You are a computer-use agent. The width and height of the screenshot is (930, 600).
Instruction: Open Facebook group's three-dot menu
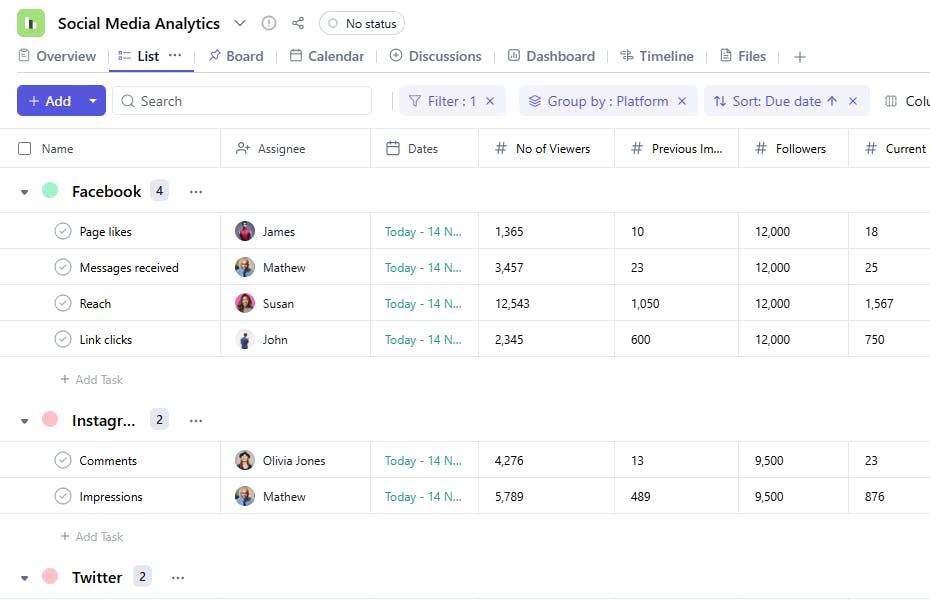point(196,192)
